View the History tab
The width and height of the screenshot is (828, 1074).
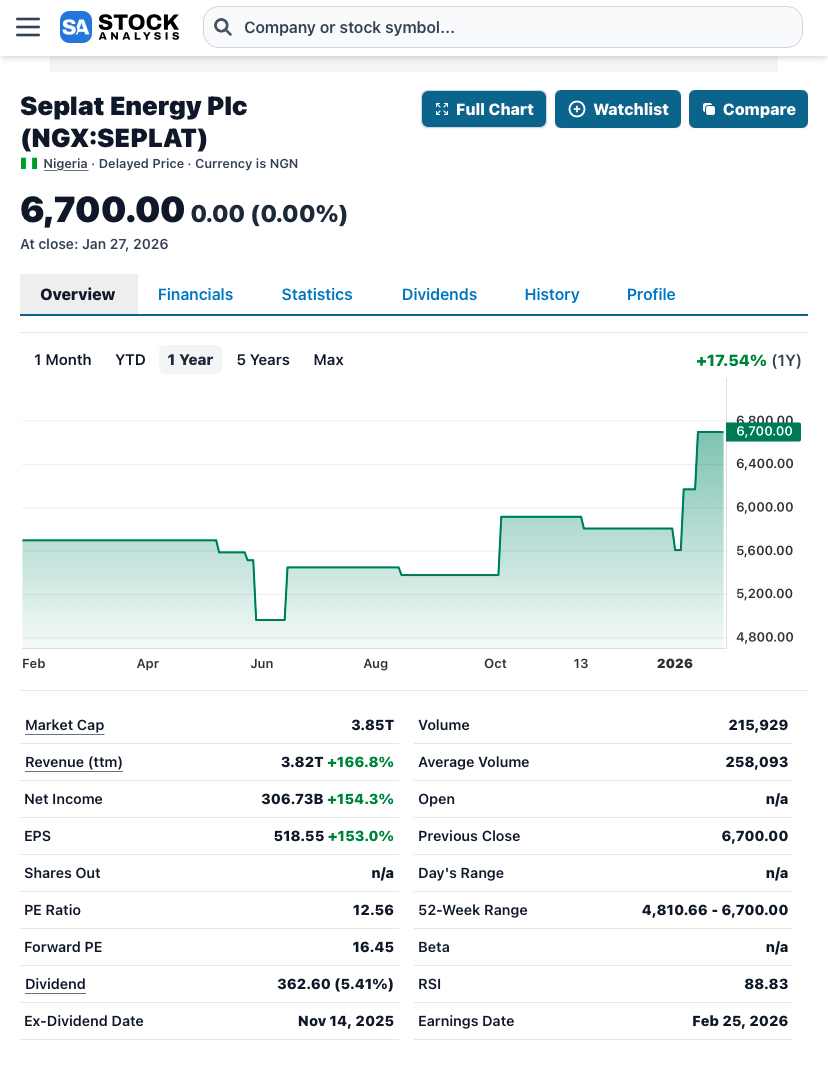[552, 294]
